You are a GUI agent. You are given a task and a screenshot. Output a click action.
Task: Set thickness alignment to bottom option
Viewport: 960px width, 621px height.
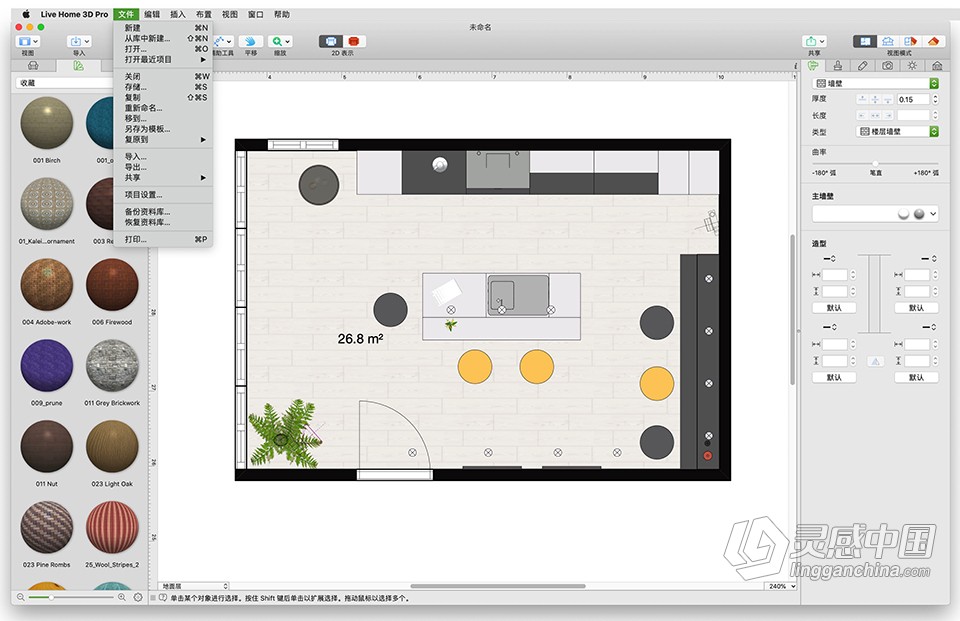pyautogui.click(x=888, y=99)
